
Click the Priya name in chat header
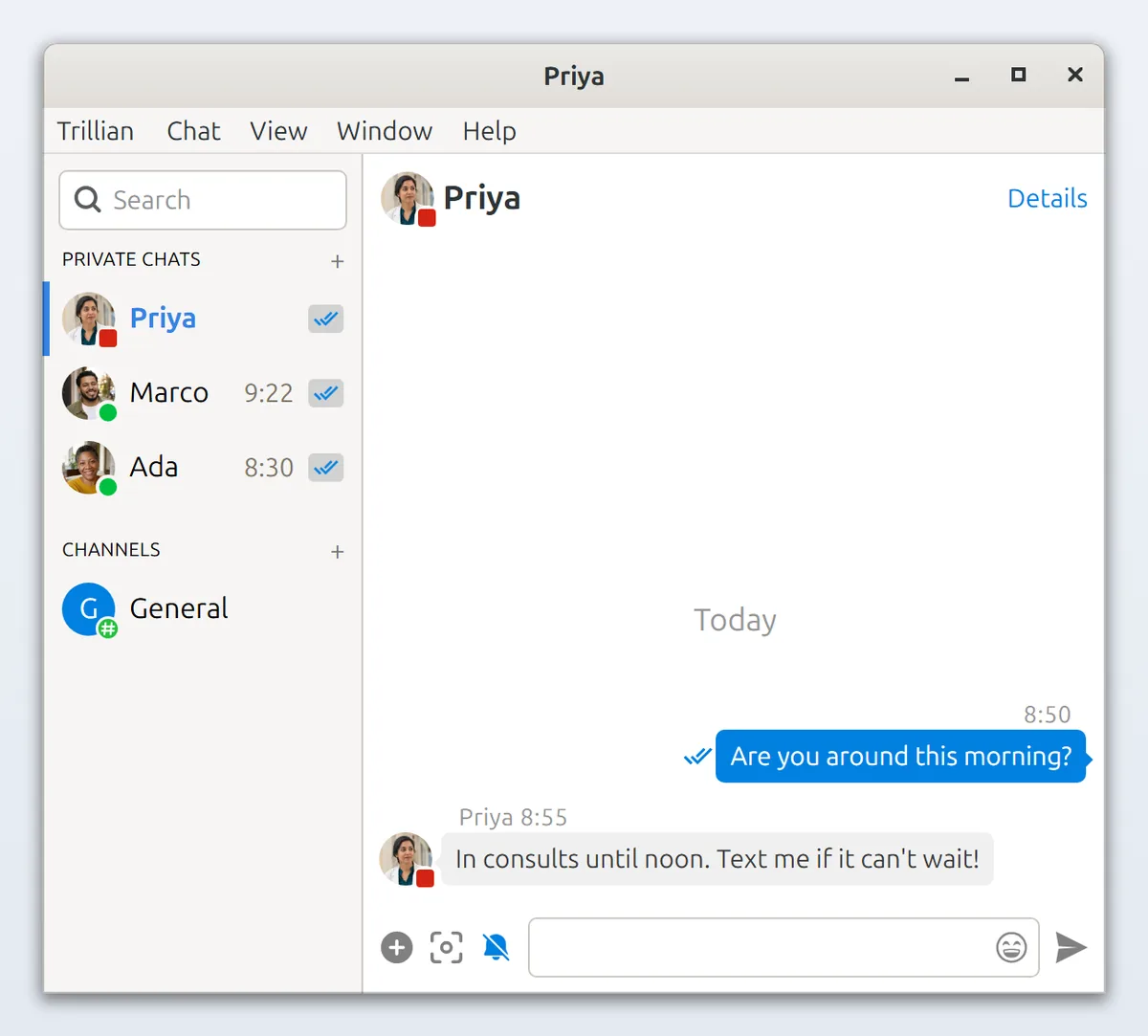click(x=482, y=198)
